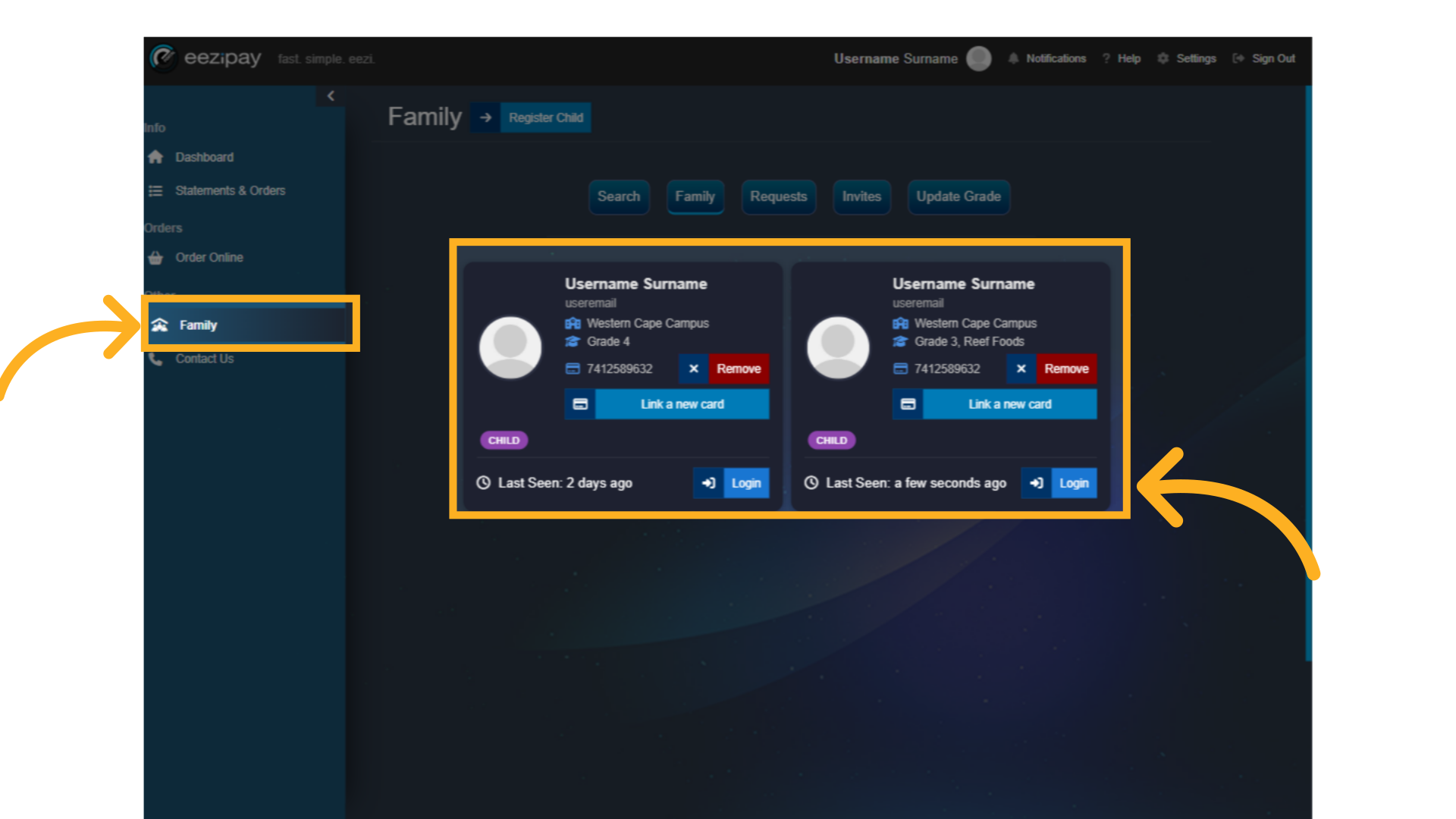Screen dimensions: 1456x819
Task: Click the card icon on the Grade 4 card
Action: click(580, 404)
